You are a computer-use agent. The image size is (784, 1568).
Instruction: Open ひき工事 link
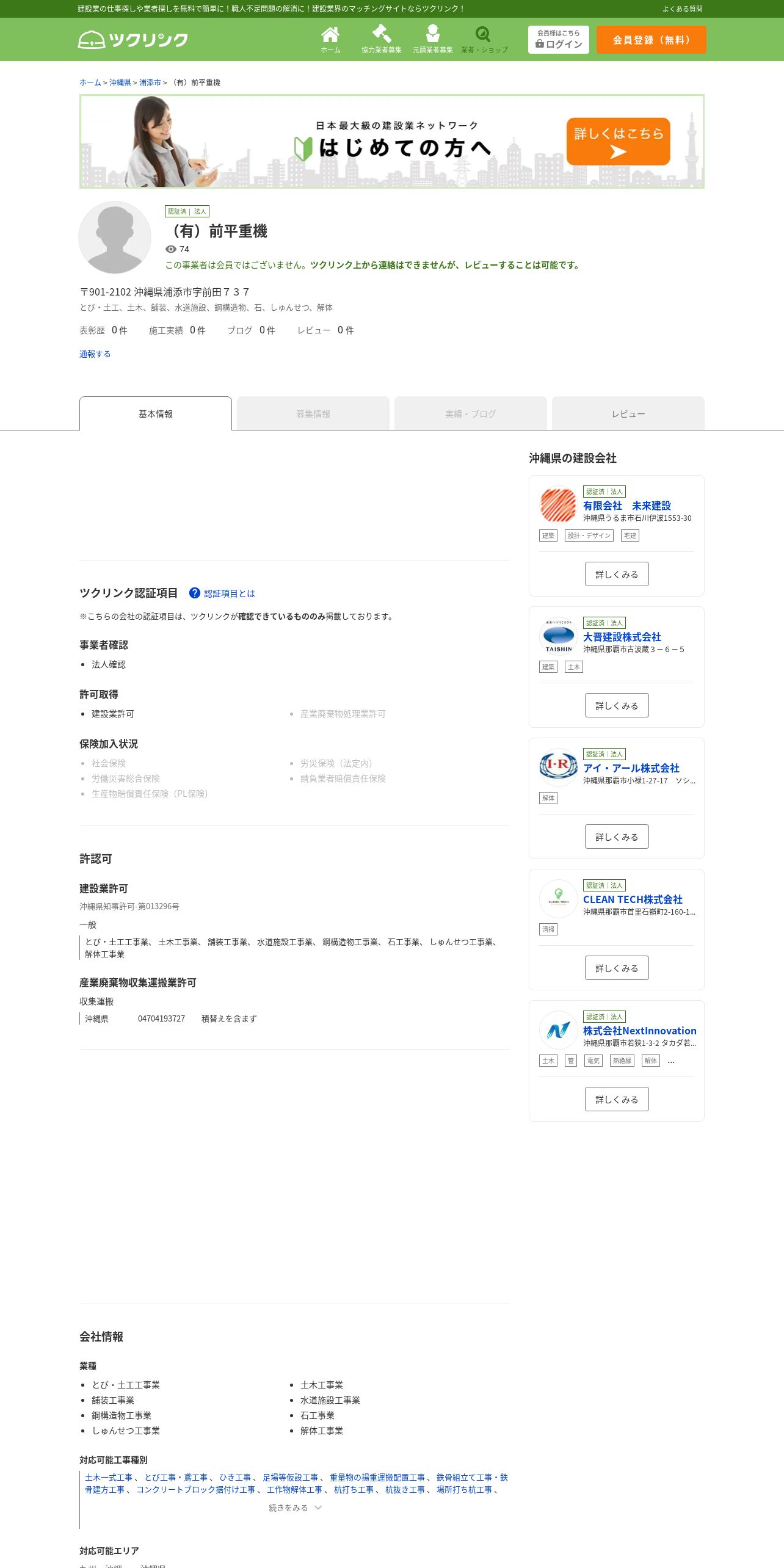tap(235, 1478)
